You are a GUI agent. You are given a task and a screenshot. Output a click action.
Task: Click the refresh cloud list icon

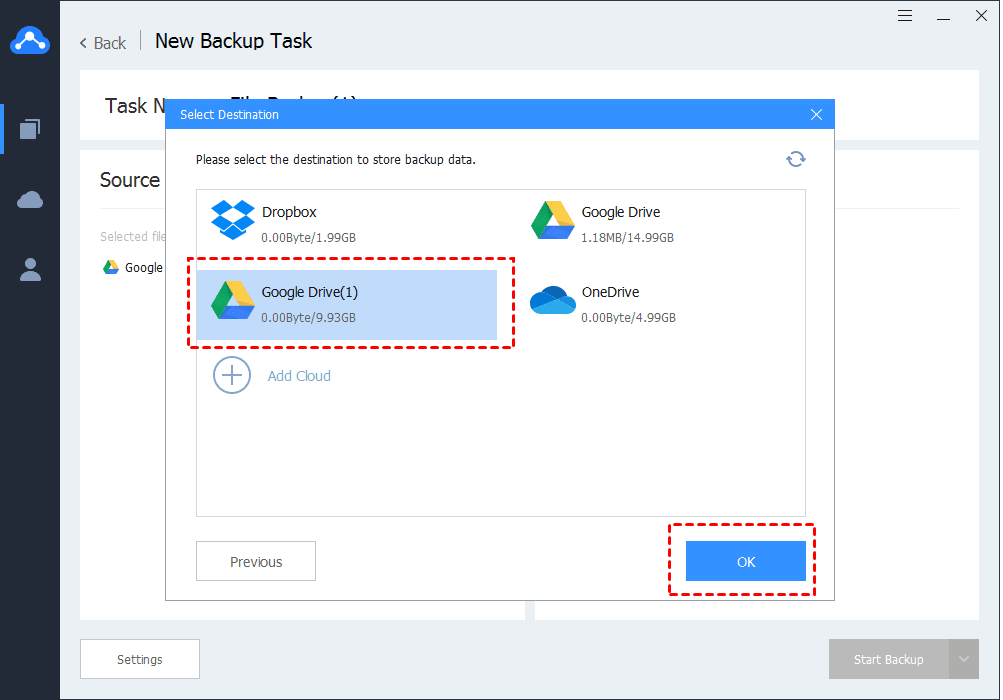[795, 159]
